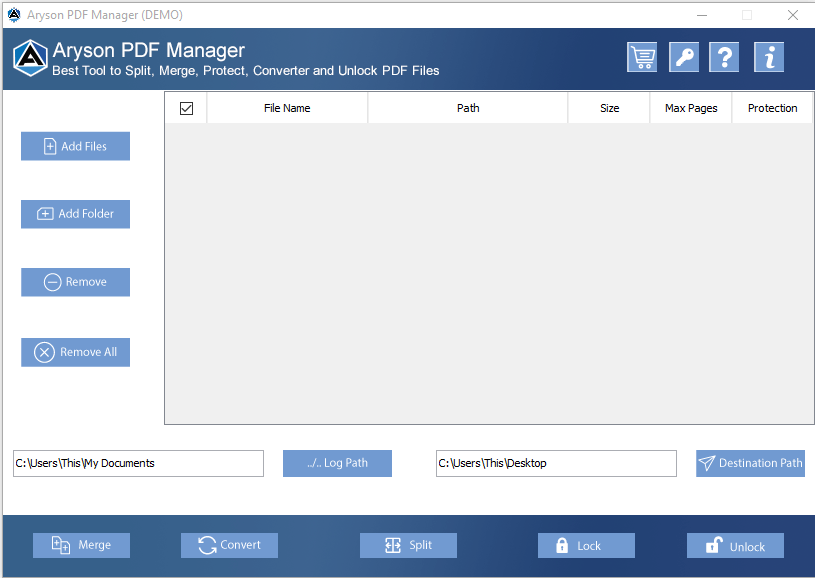Click the Add Files button
The image size is (815, 578).
[x=75, y=146]
